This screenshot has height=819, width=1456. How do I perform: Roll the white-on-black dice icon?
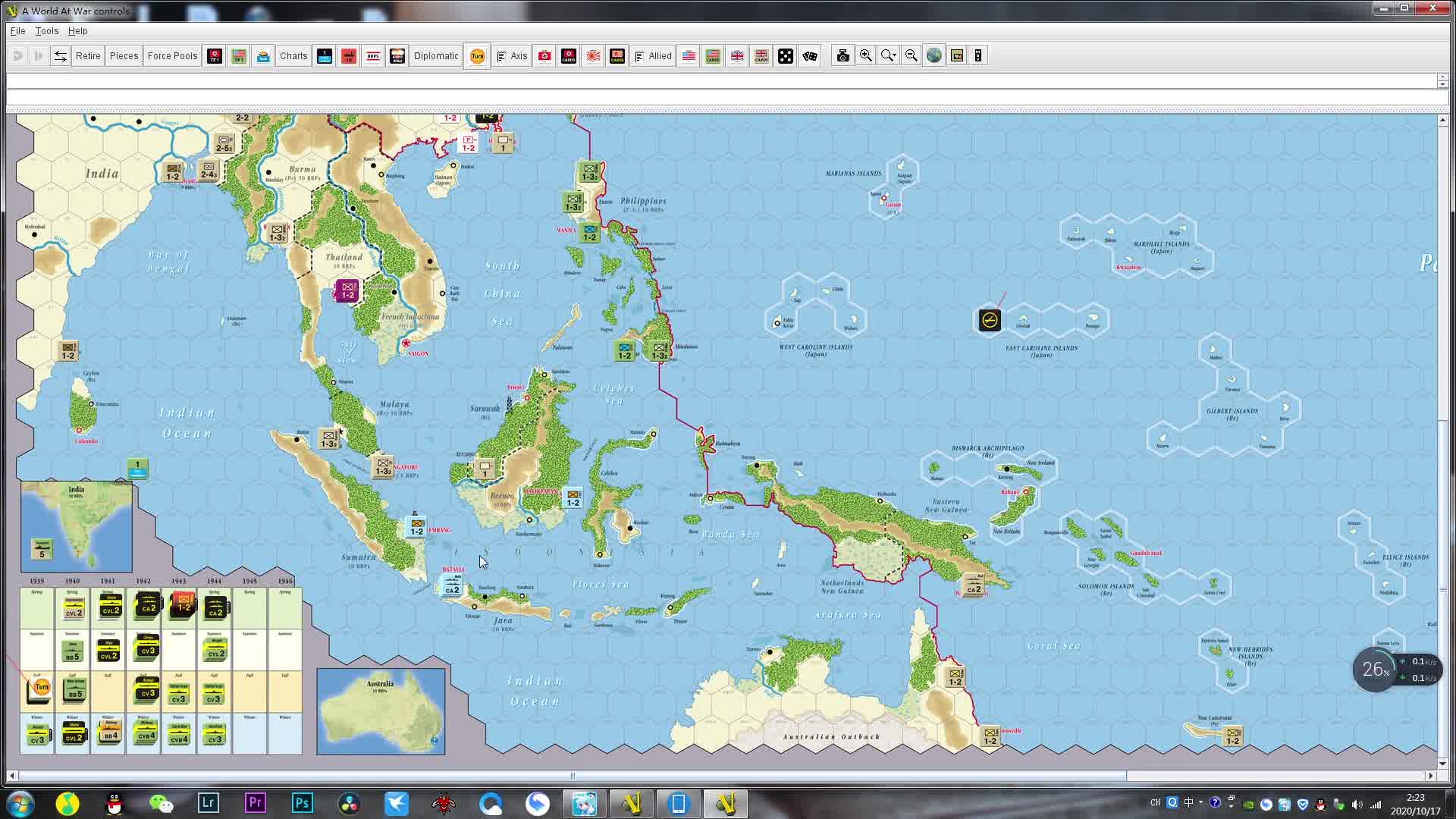786,55
